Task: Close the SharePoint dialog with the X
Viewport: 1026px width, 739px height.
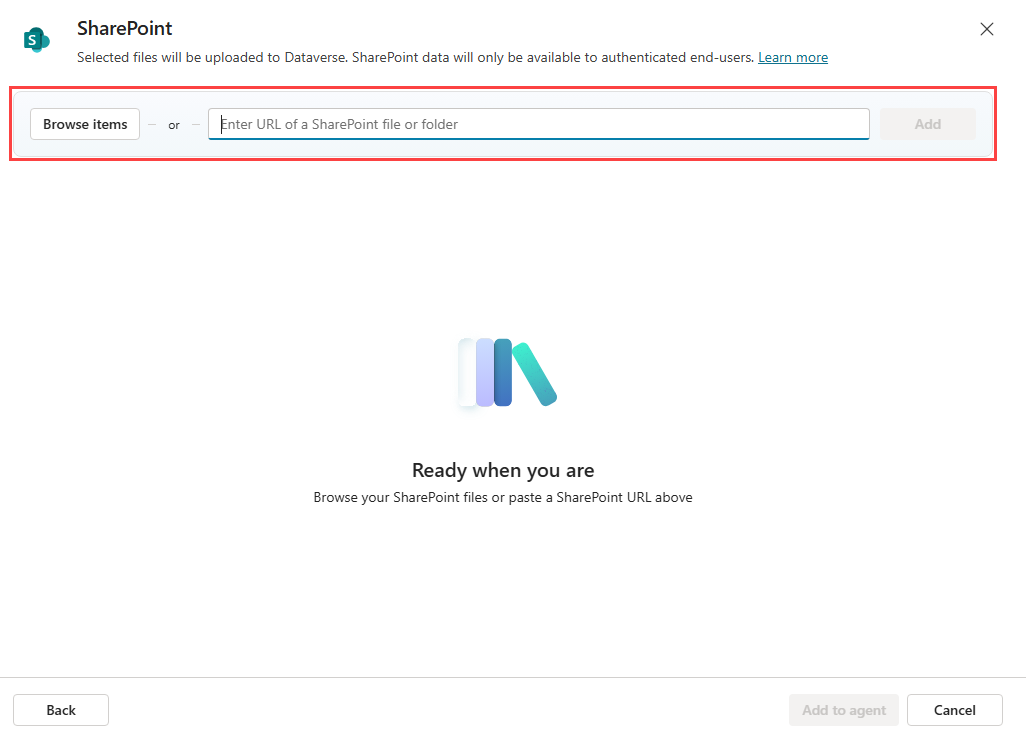Action: [x=986, y=29]
